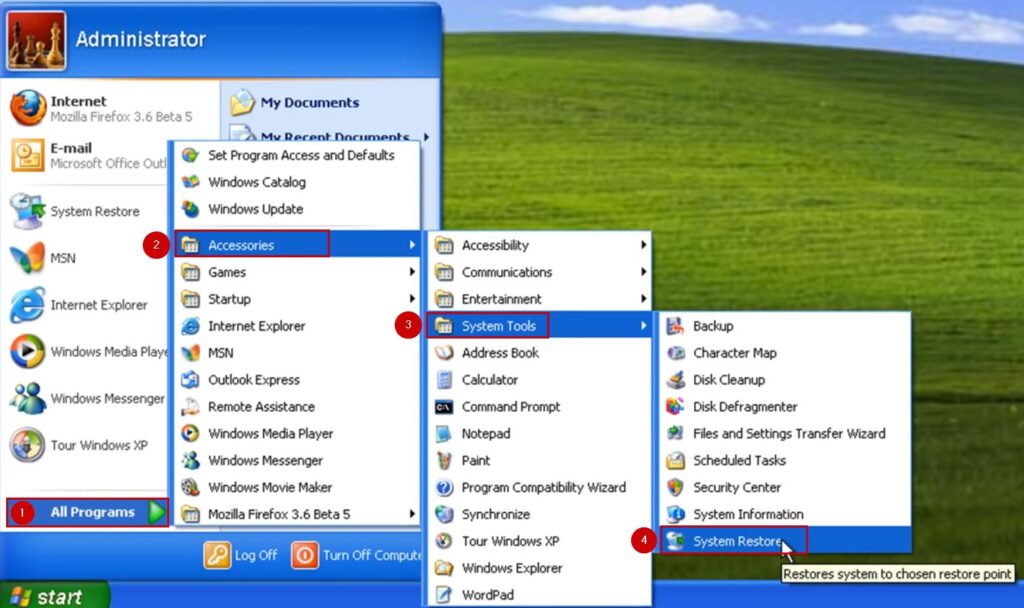Open Program Compatibility Wizard

[x=539, y=487]
